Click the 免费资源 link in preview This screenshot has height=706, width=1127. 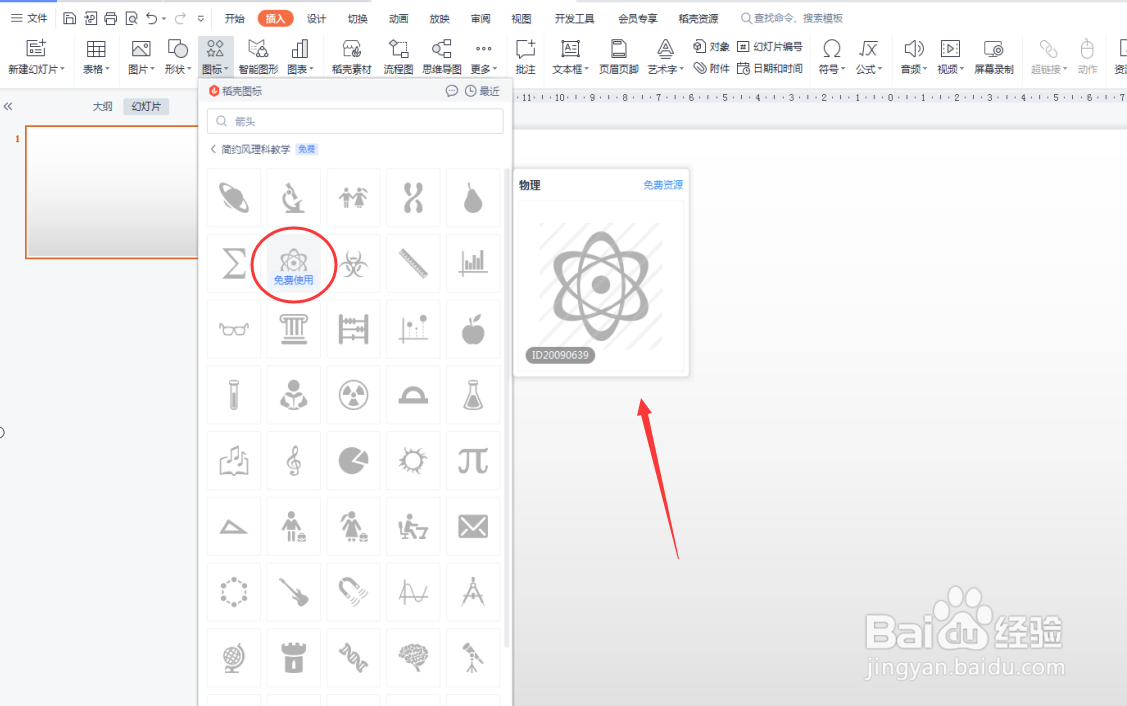[x=663, y=185]
